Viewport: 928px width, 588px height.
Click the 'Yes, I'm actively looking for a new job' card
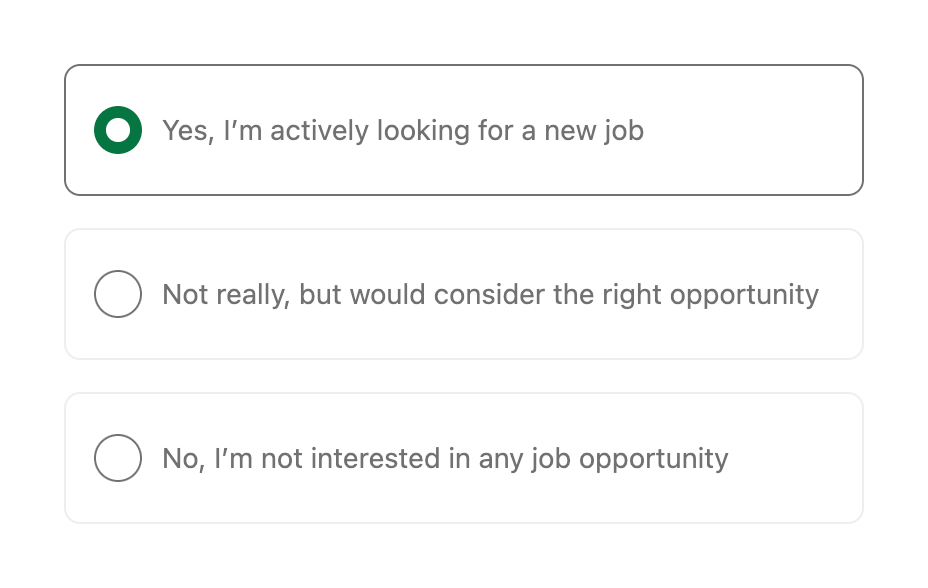pyautogui.click(x=464, y=130)
